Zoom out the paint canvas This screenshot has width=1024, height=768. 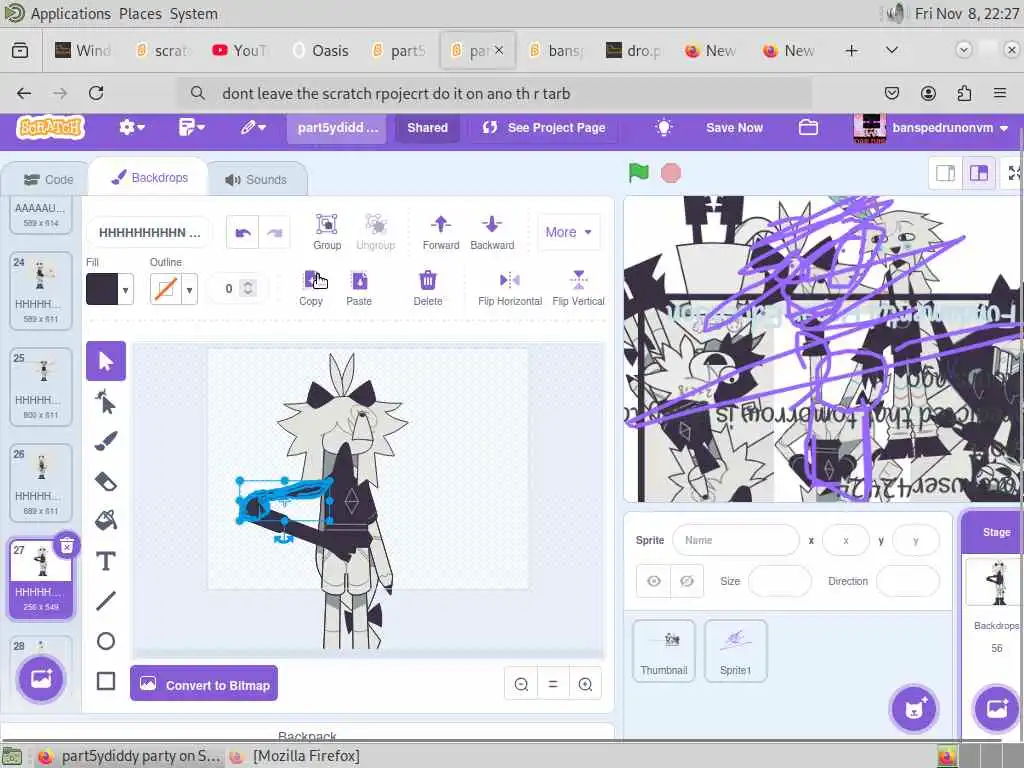[521, 684]
